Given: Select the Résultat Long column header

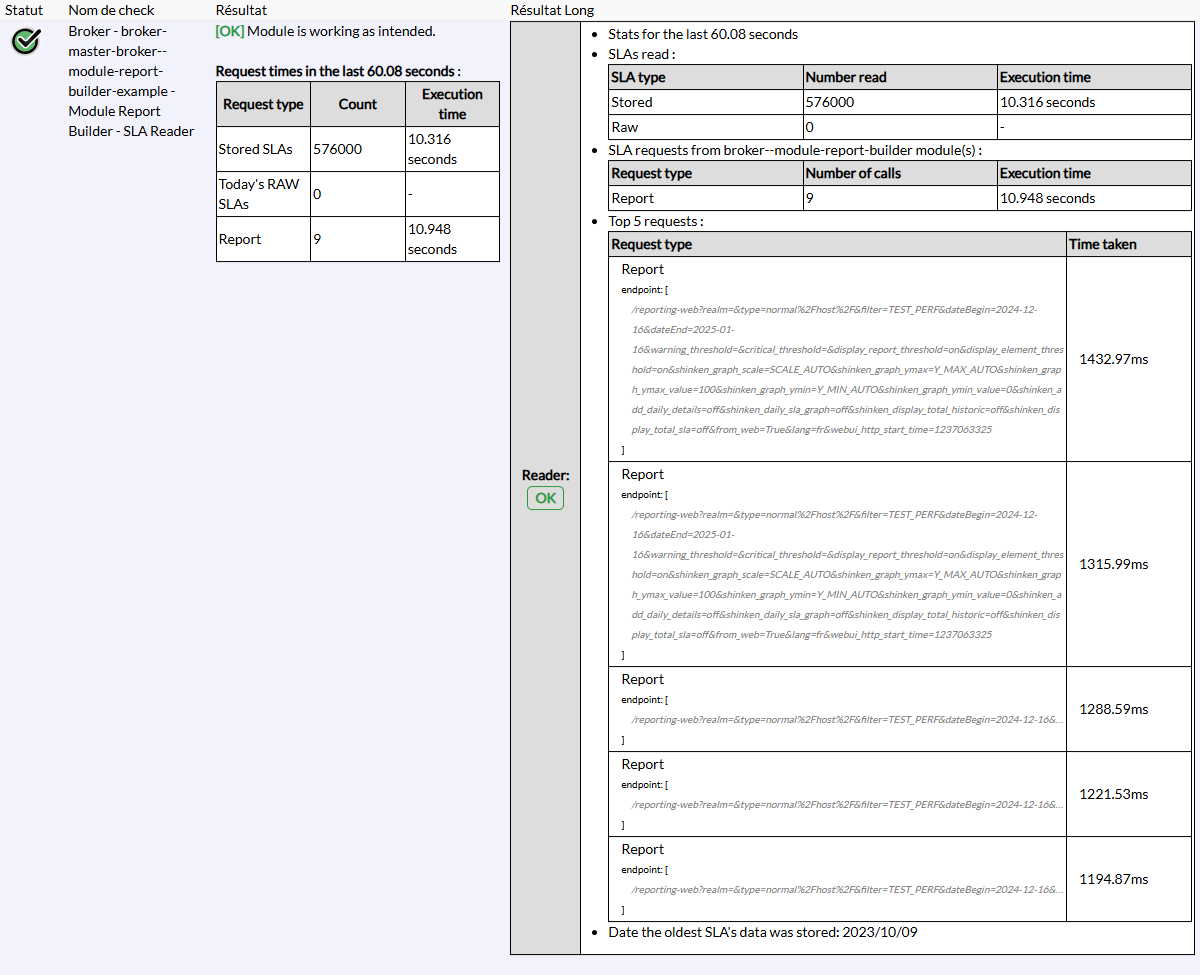Looking at the screenshot, I should [x=552, y=10].
